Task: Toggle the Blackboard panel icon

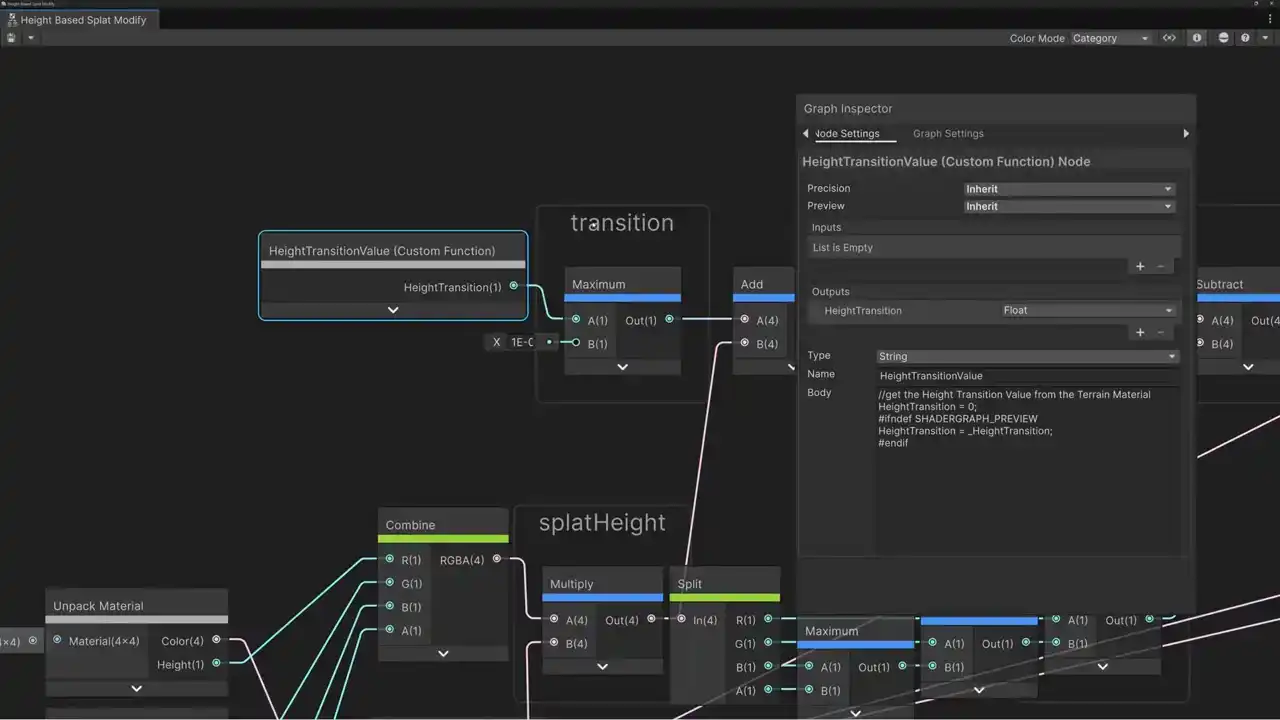Action: 1169,38
